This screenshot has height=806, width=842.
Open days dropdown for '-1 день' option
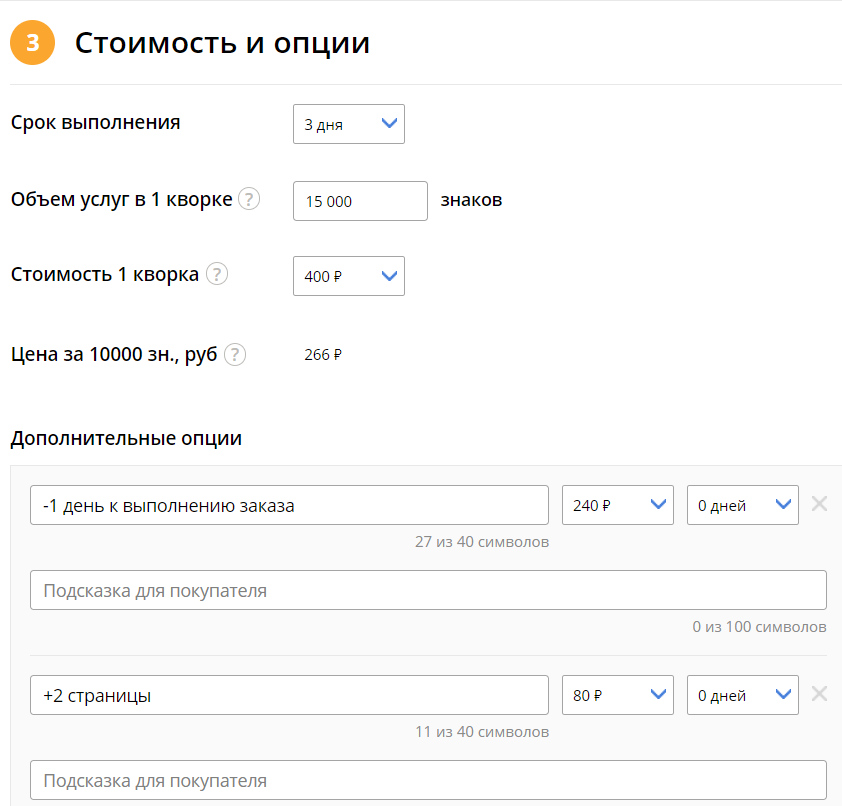[x=743, y=505]
